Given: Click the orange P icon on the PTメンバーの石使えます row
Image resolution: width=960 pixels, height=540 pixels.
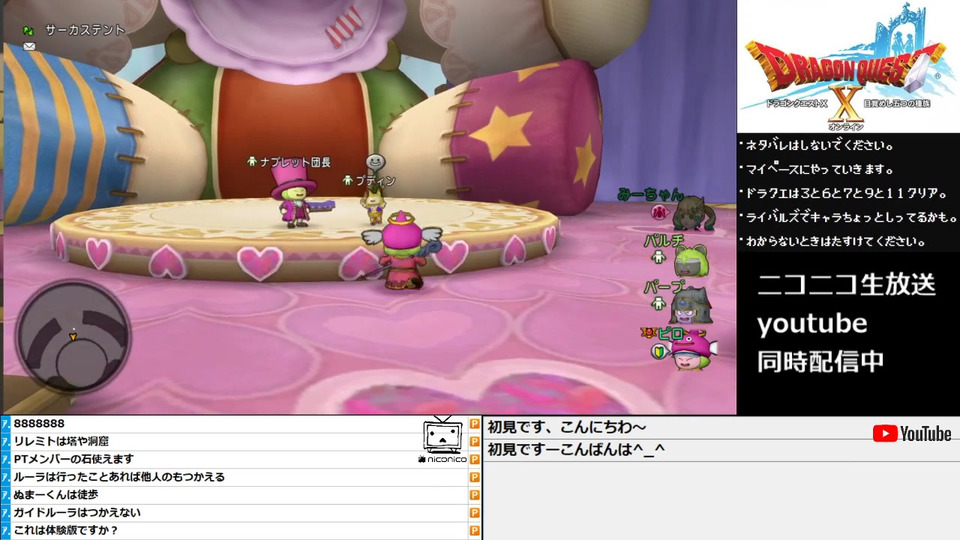Looking at the screenshot, I should 474,459.
